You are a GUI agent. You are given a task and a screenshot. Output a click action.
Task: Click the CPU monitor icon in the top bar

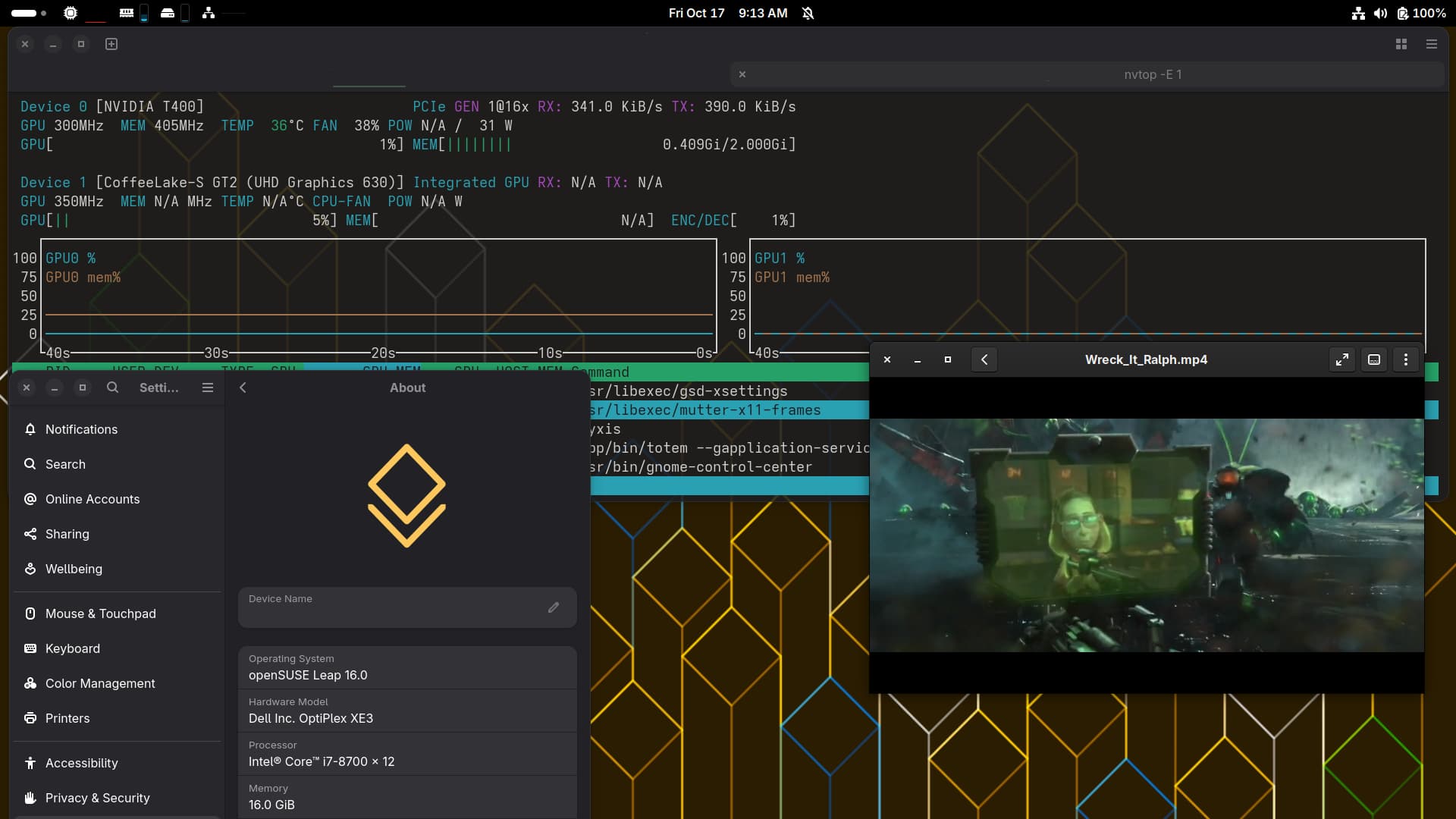71,13
